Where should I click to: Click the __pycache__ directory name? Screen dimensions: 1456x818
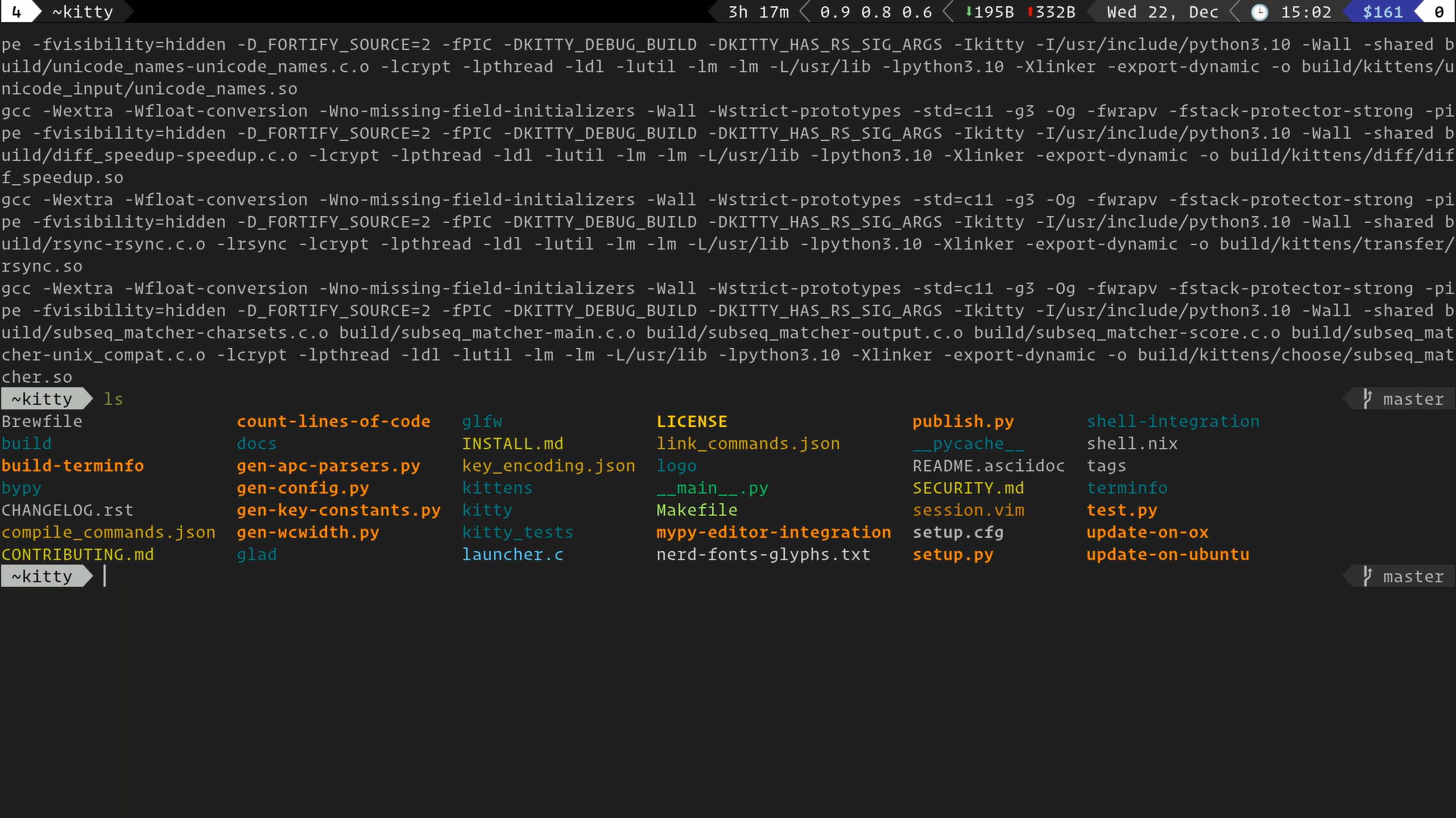(x=968, y=443)
